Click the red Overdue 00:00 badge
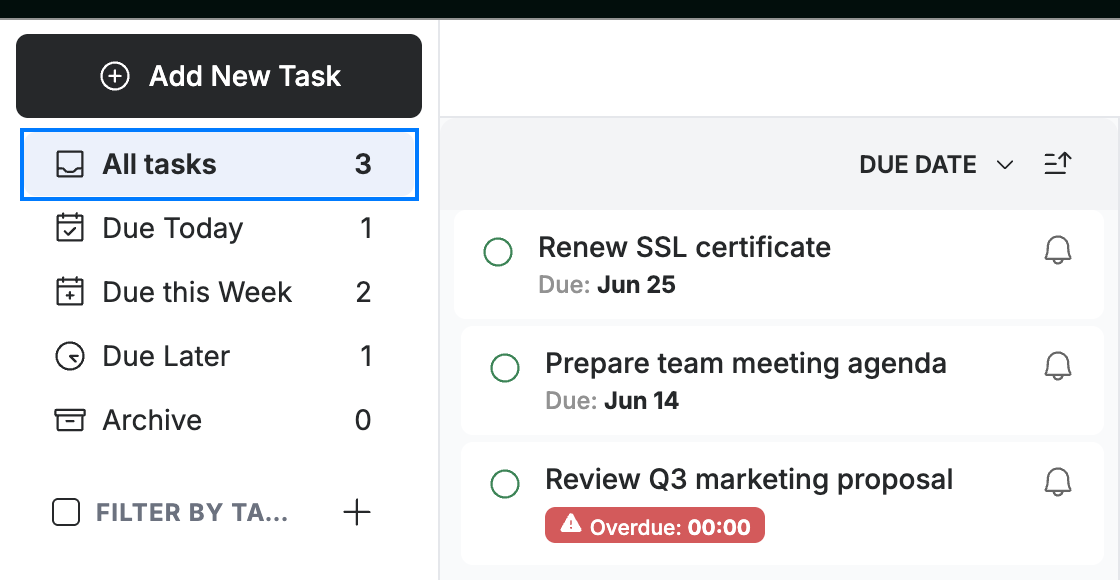 [655, 526]
